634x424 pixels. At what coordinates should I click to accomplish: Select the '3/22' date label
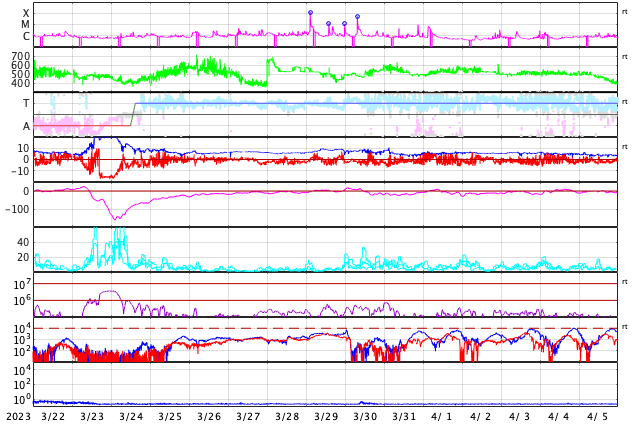(x=53, y=417)
